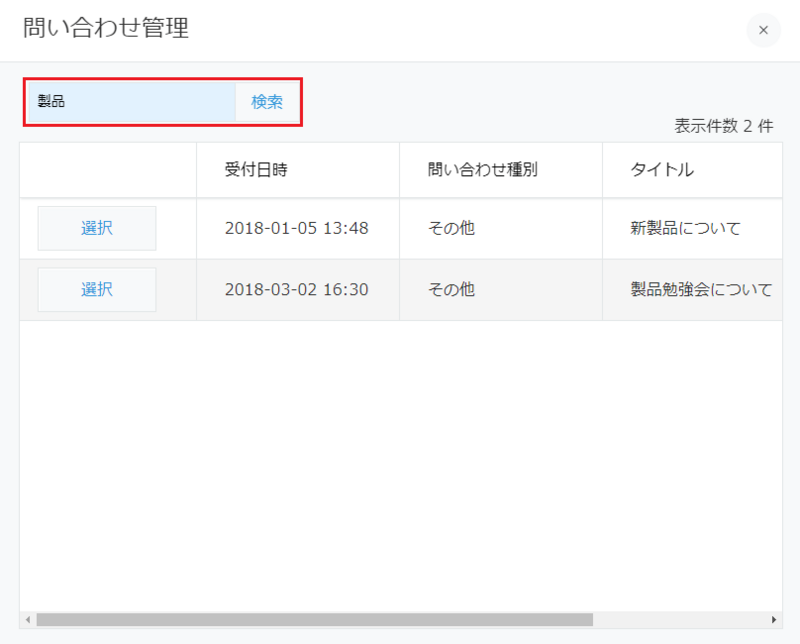Click the 受付日時 column header

tap(256, 169)
